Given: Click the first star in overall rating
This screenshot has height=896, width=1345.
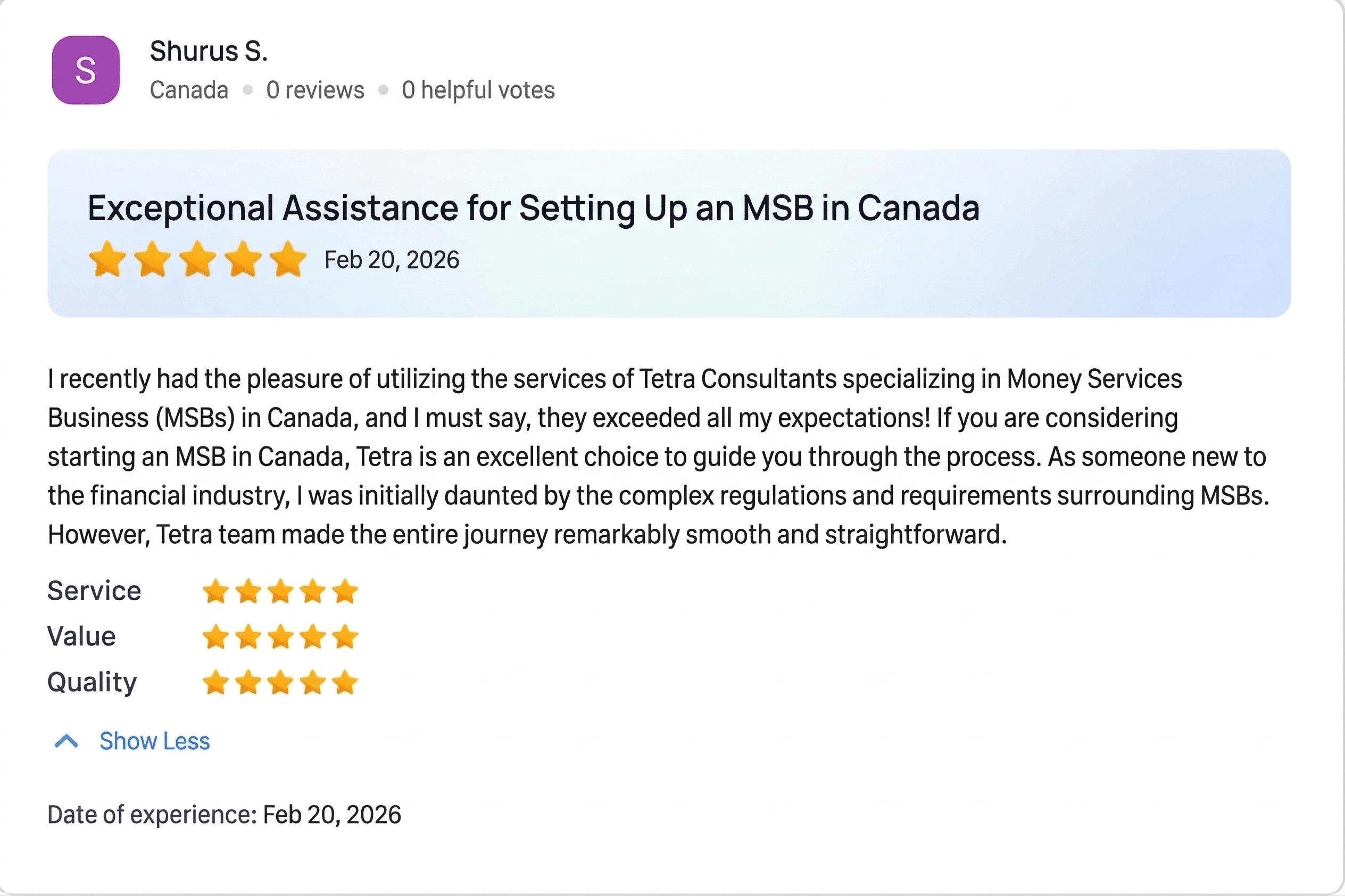Looking at the screenshot, I should click(x=107, y=260).
